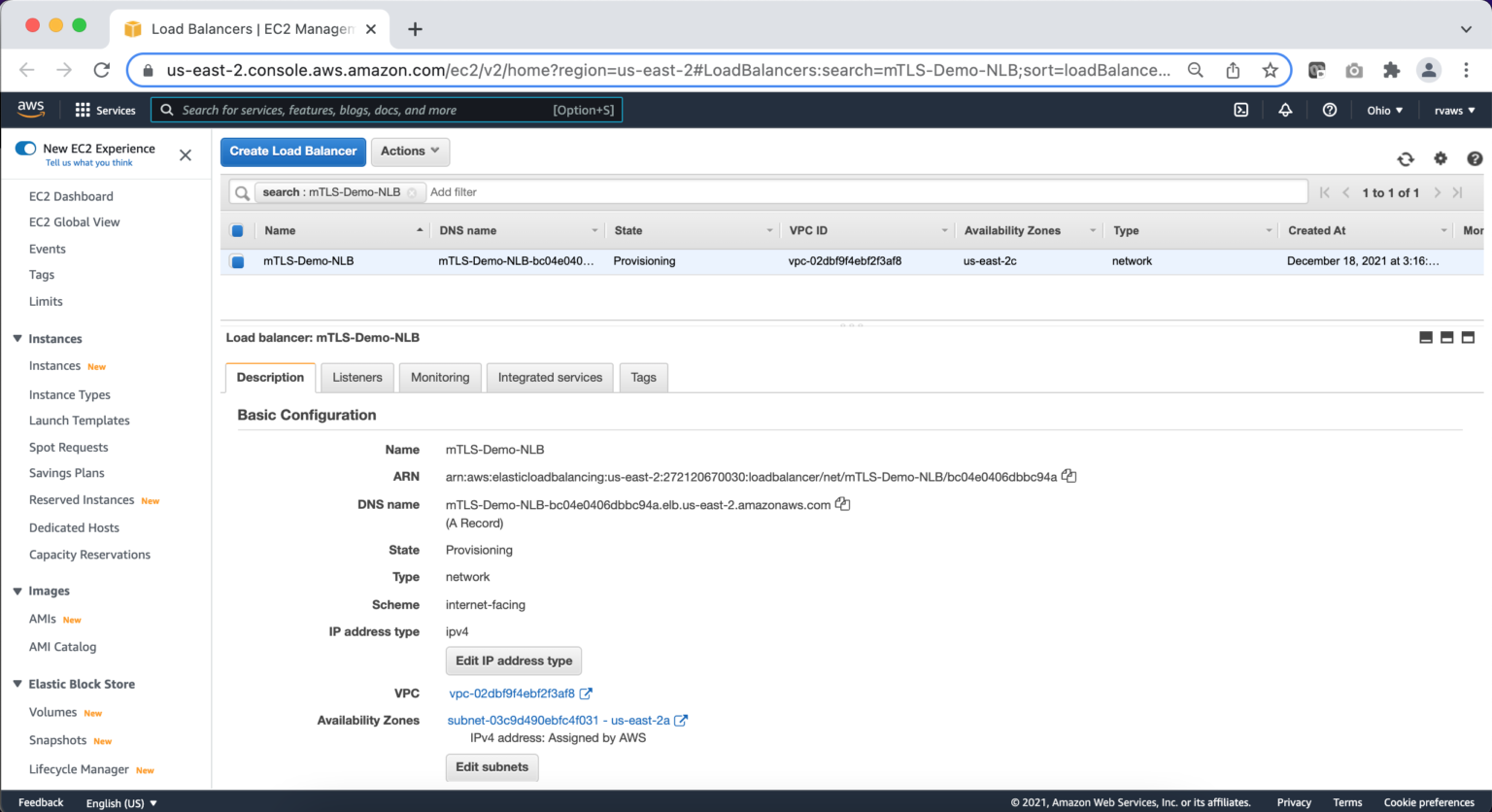Switch to the Description tab
The width and height of the screenshot is (1492, 812).
[270, 378]
